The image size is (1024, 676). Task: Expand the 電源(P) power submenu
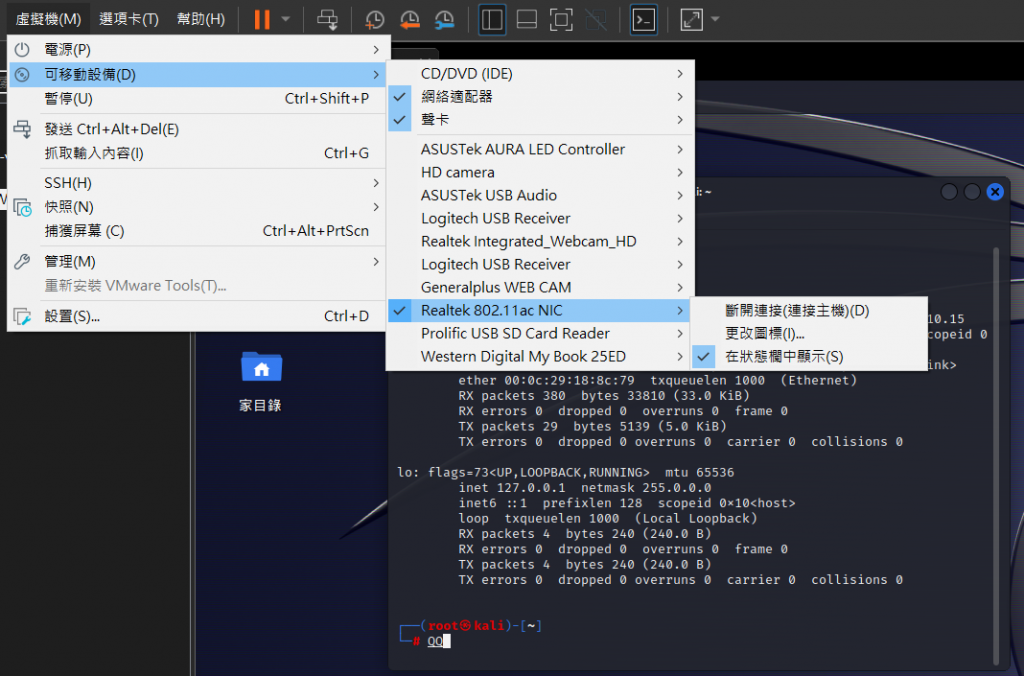[199, 50]
